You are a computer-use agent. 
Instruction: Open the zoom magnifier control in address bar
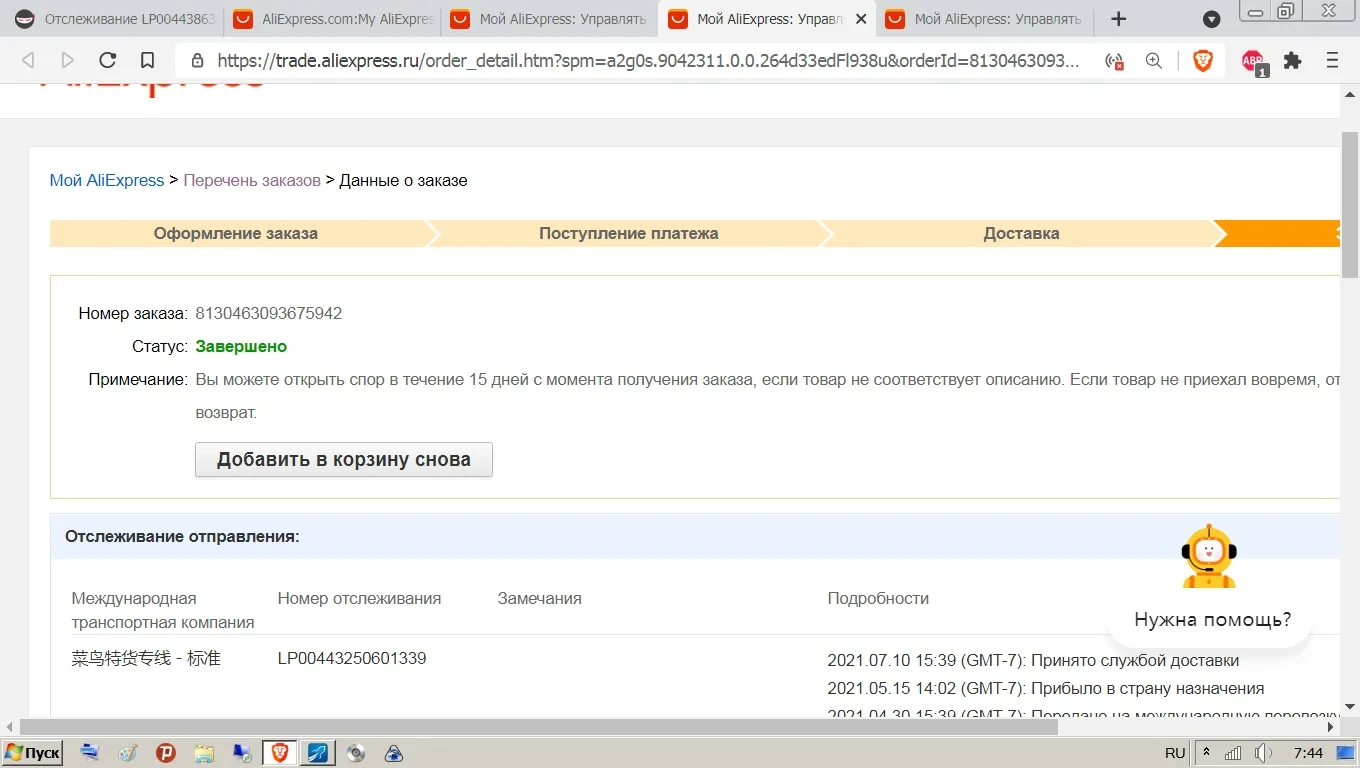tap(1154, 61)
